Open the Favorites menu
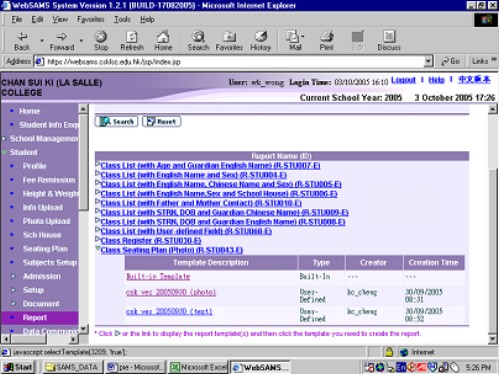 (x=91, y=19)
